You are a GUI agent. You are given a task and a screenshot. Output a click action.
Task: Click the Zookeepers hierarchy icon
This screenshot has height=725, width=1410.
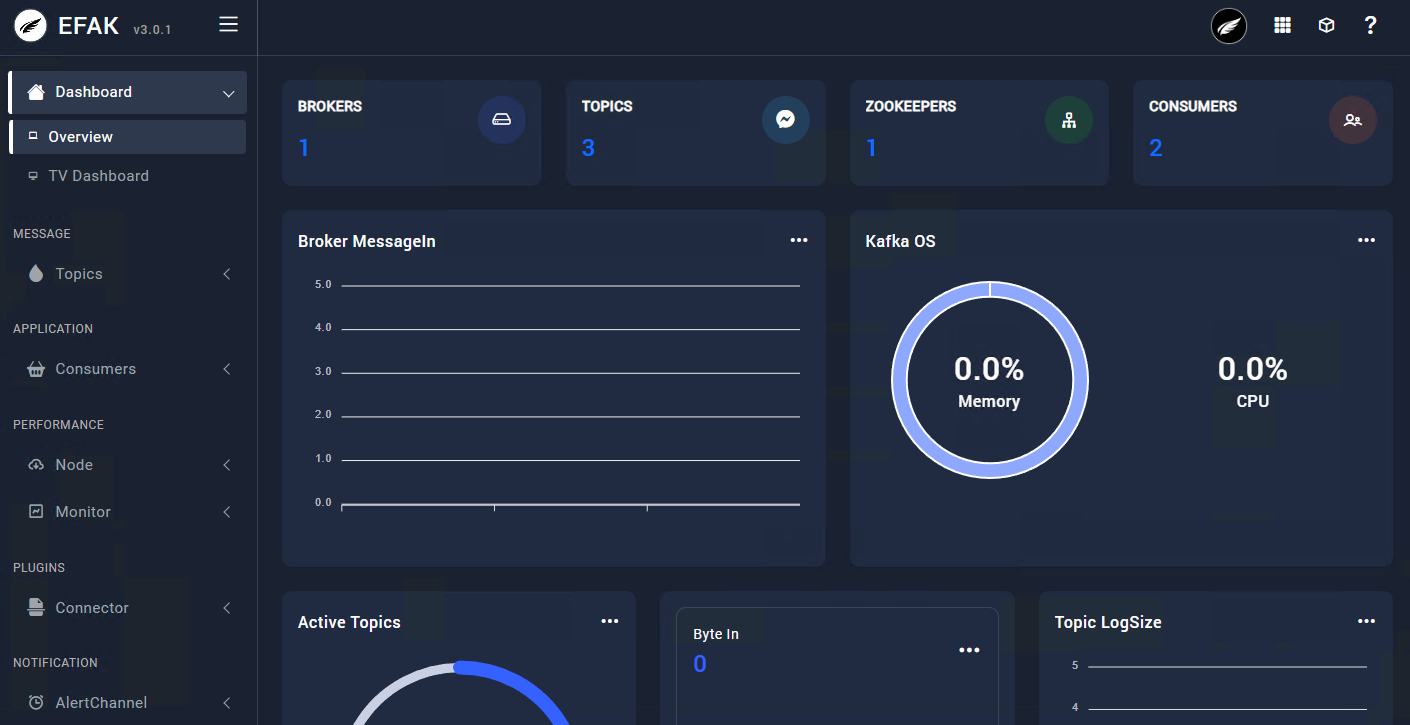pyautogui.click(x=1069, y=120)
